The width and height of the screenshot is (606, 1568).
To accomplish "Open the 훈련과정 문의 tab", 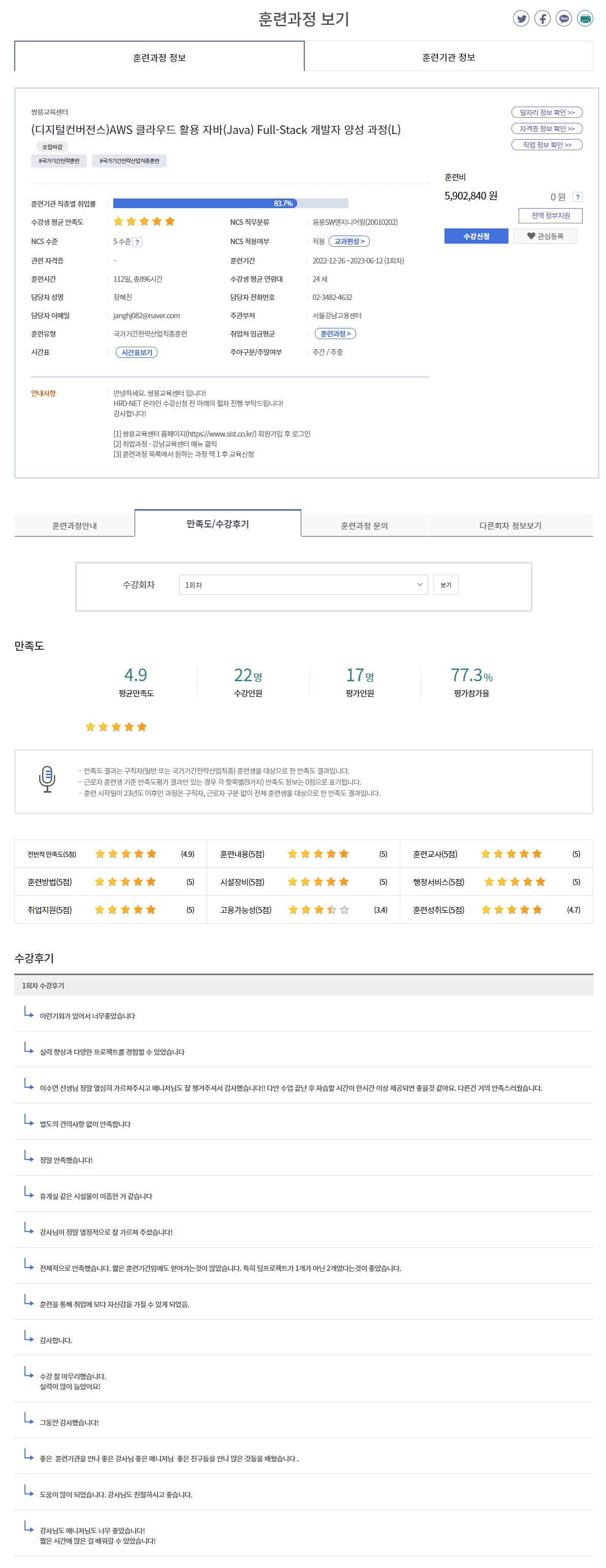I will point(364,525).
